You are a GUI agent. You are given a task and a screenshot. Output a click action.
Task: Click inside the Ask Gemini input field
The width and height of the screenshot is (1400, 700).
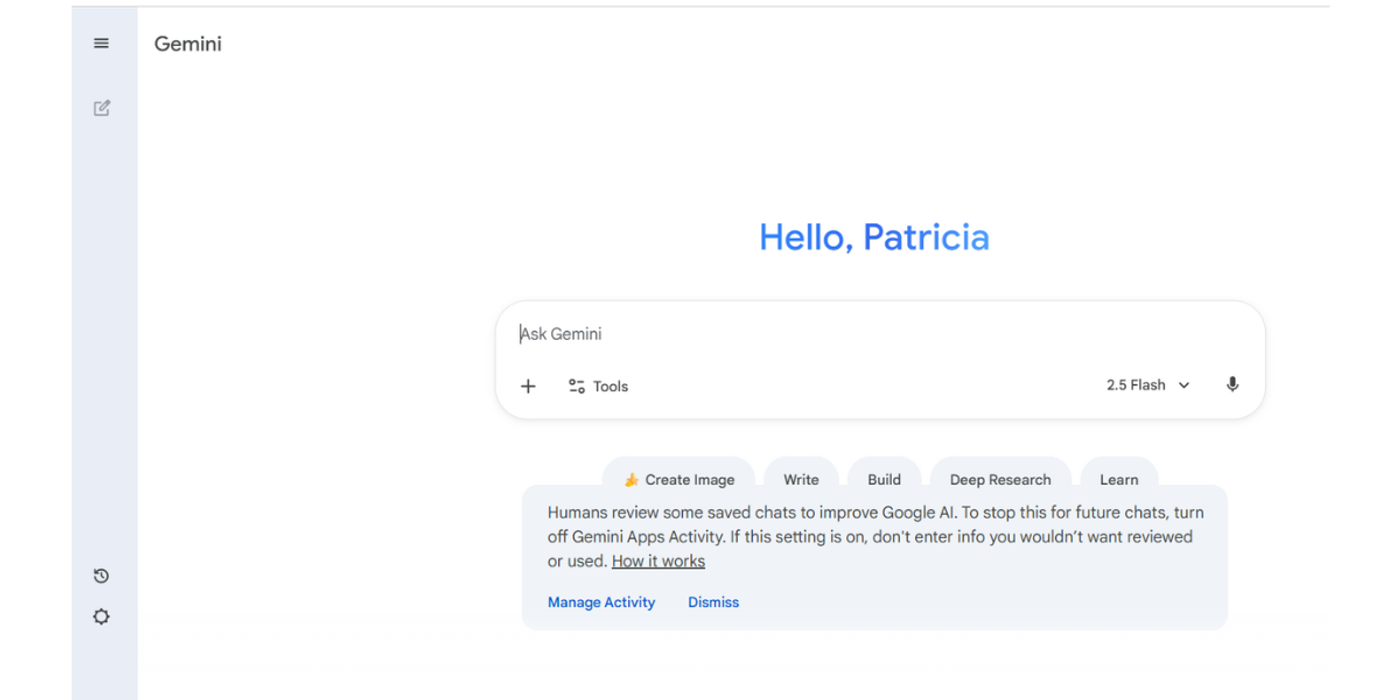click(700, 333)
